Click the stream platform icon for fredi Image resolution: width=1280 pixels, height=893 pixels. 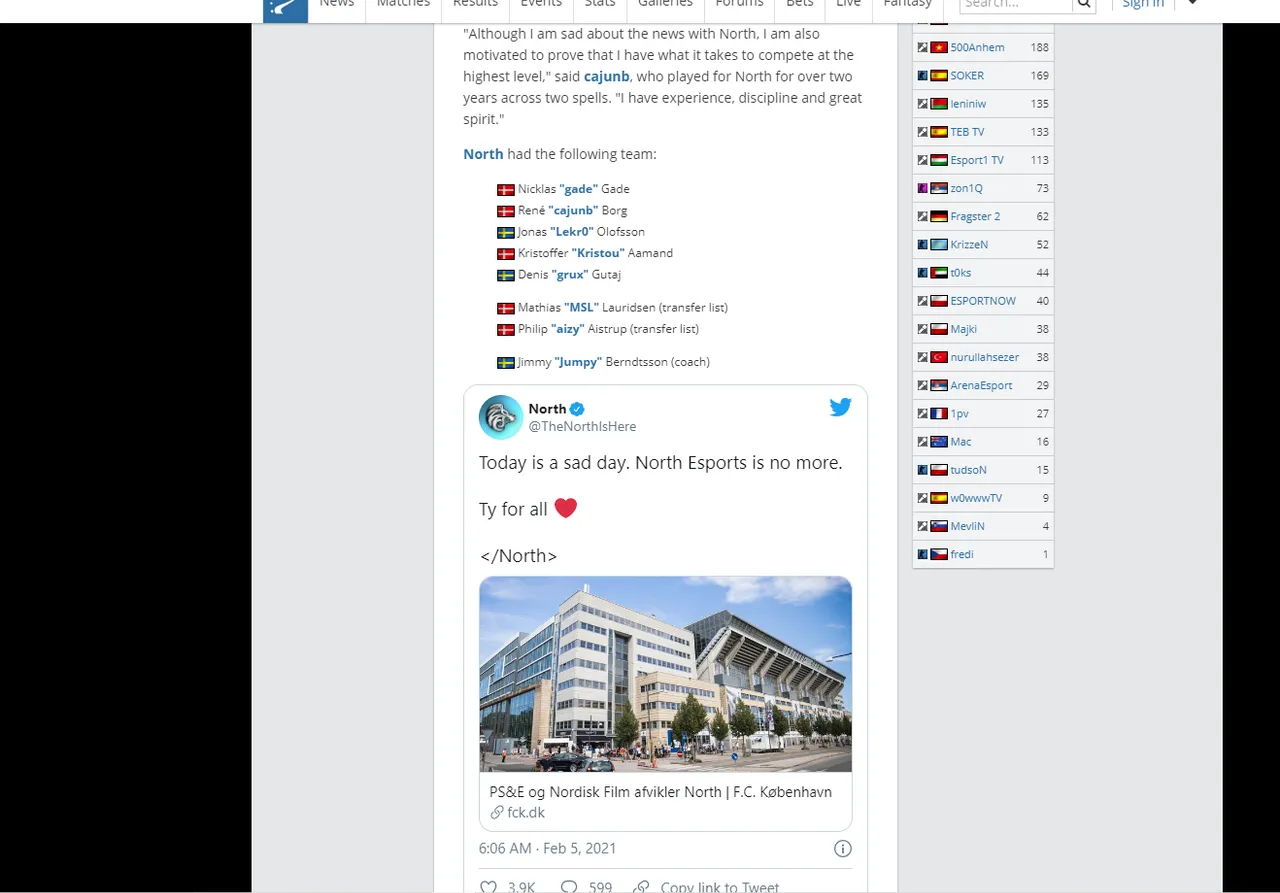922,554
